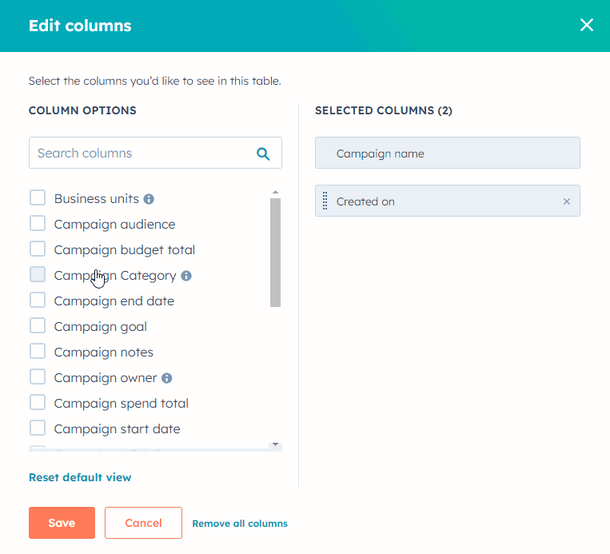The height and width of the screenshot is (554, 610).
Task: Check the Campaign start date option
Action: pyautogui.click(x=37, y=429)
